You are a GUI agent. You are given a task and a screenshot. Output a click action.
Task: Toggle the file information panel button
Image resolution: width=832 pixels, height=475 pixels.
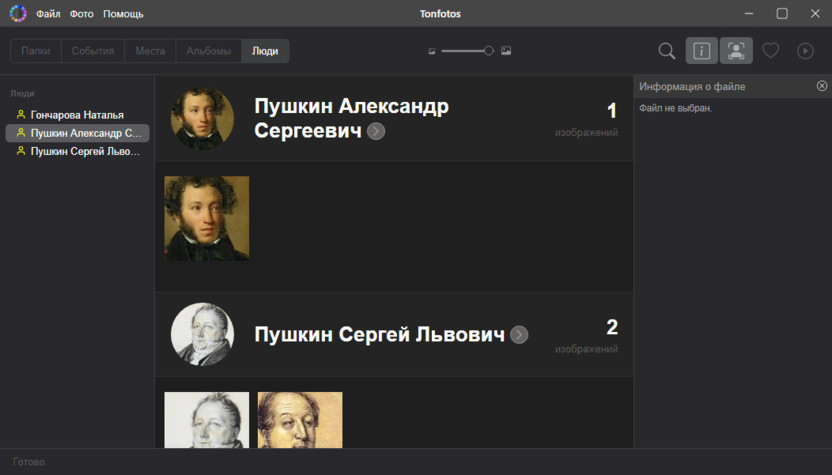[x=701, y=50]
